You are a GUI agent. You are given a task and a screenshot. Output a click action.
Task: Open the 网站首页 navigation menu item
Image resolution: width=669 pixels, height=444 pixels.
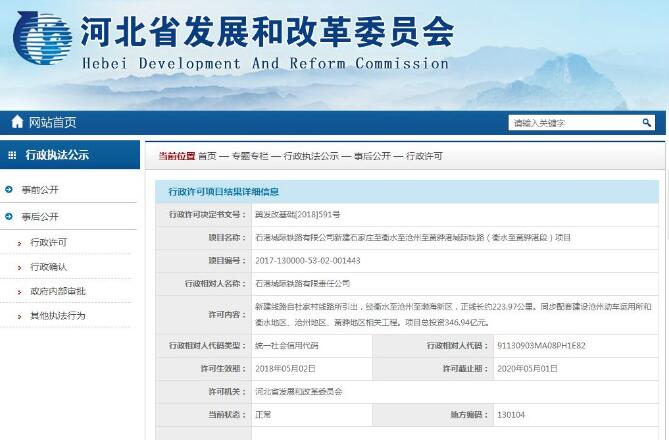[x=52, y=122]
